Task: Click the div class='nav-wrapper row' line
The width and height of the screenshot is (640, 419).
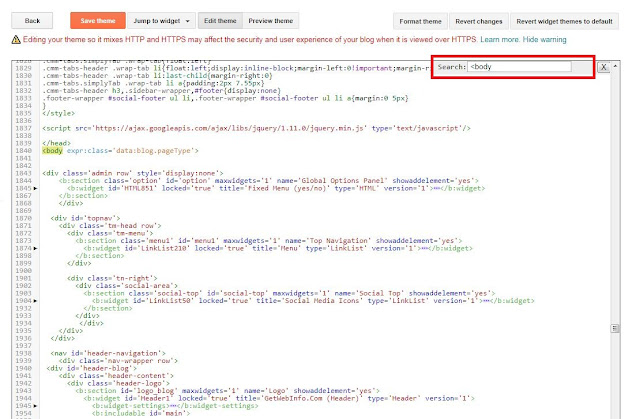Action: pyautogui.click(x=118, y=361)
